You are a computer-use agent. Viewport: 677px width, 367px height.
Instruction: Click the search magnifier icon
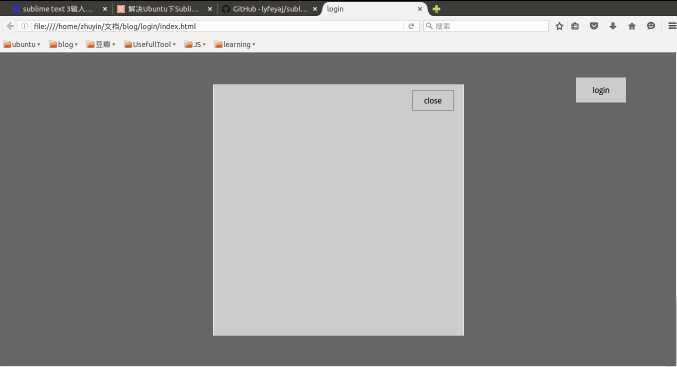click(x=429, y=26)
